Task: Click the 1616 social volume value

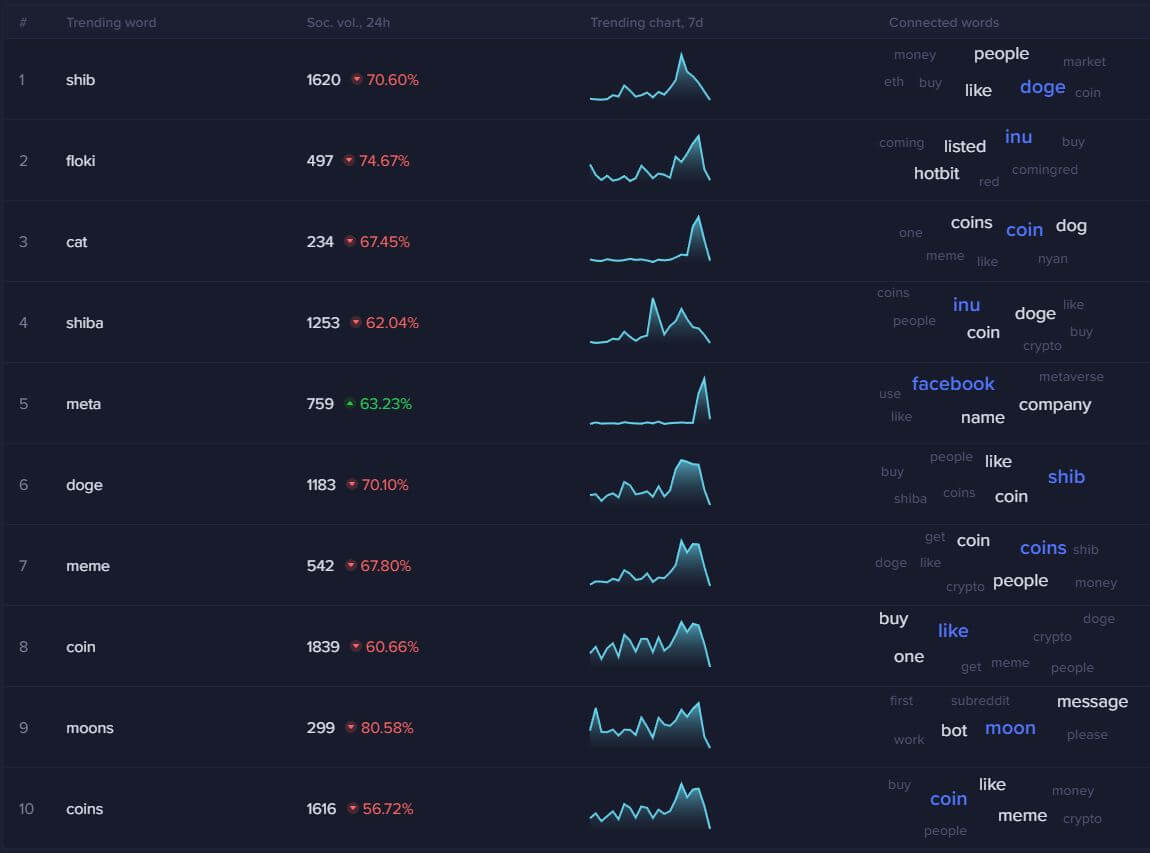Action: click(321, 809)
